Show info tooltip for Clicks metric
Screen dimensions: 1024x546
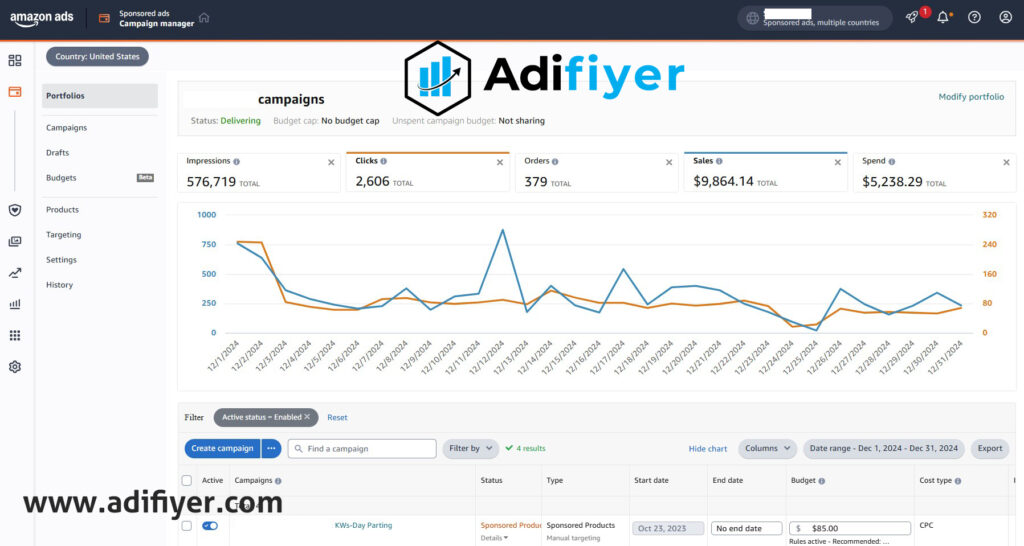pyautogui.click(x=383, y=161)
